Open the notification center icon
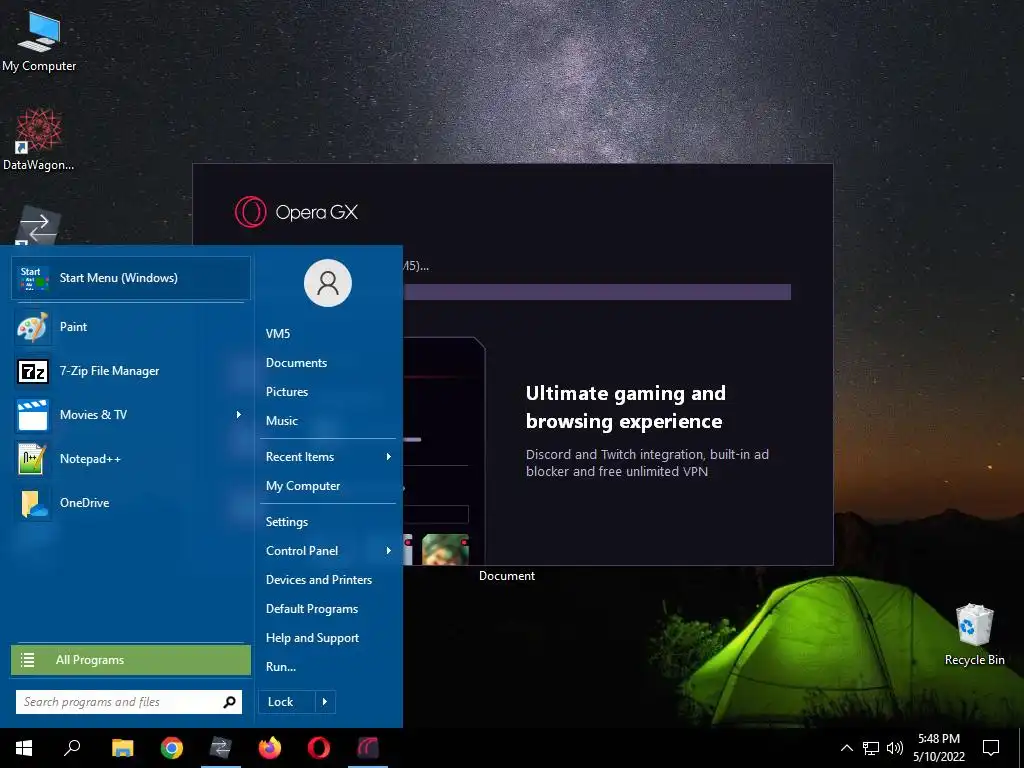Viewport: 1024px width, 768px height. pos(991,748)
